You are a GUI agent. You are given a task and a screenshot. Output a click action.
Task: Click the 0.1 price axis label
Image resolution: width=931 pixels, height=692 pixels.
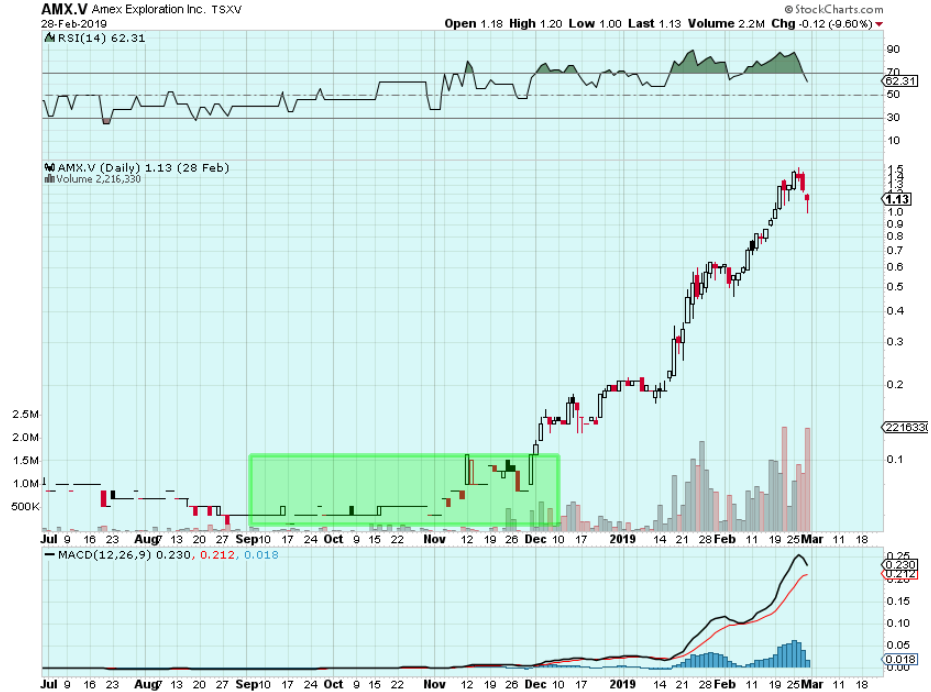[895, 459]
